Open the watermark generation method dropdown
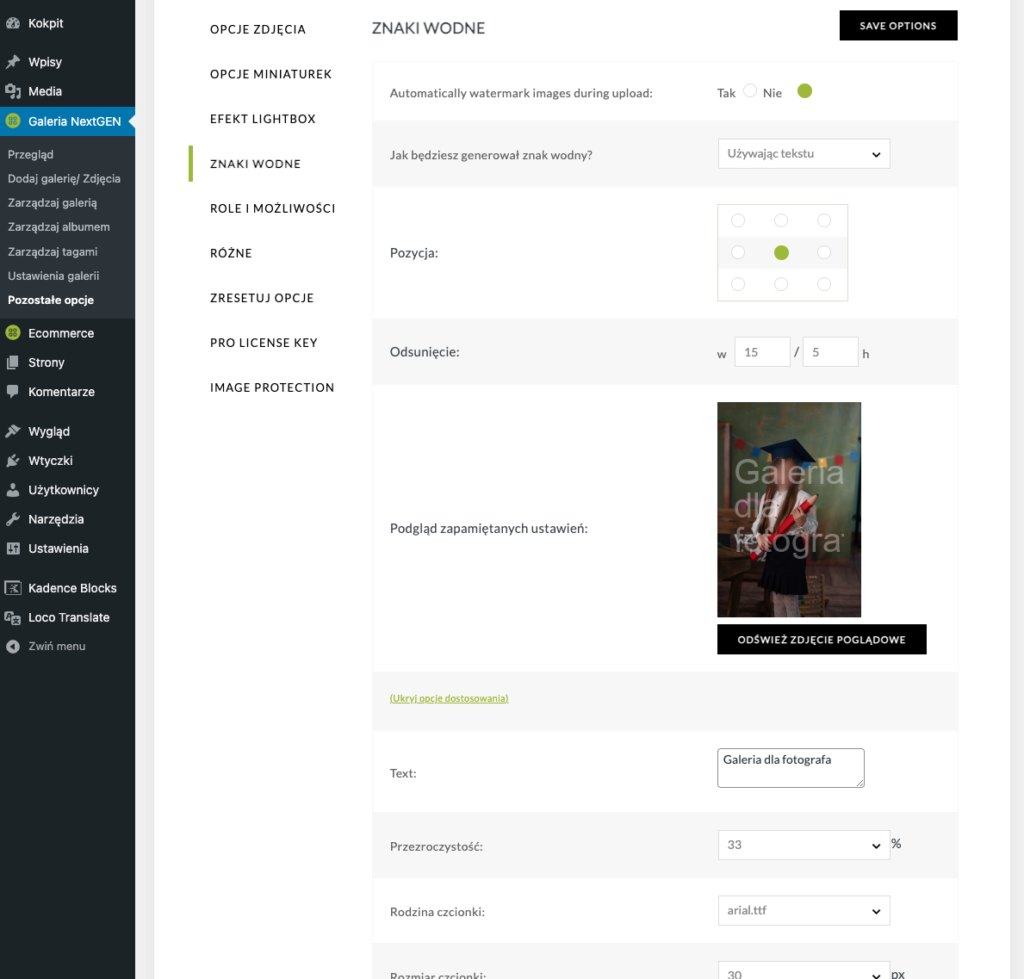Viewport: 1024px width, 979px height. click(x=803, y=154)
